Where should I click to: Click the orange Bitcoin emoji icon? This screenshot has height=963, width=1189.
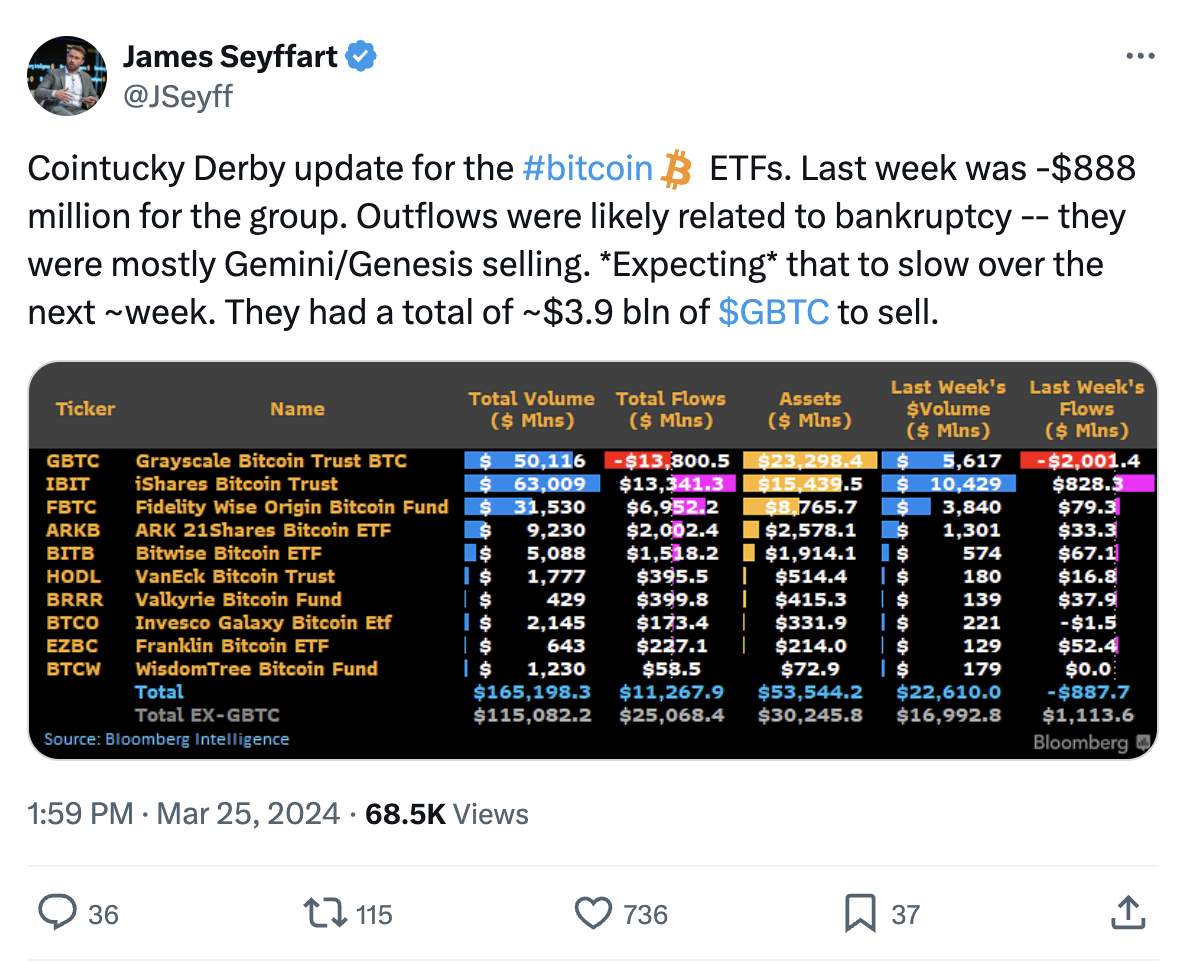pyautogui.click(x=676, y=169)
